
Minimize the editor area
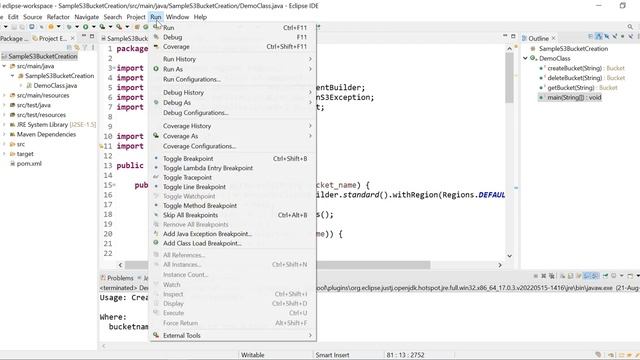click(505, 36)
